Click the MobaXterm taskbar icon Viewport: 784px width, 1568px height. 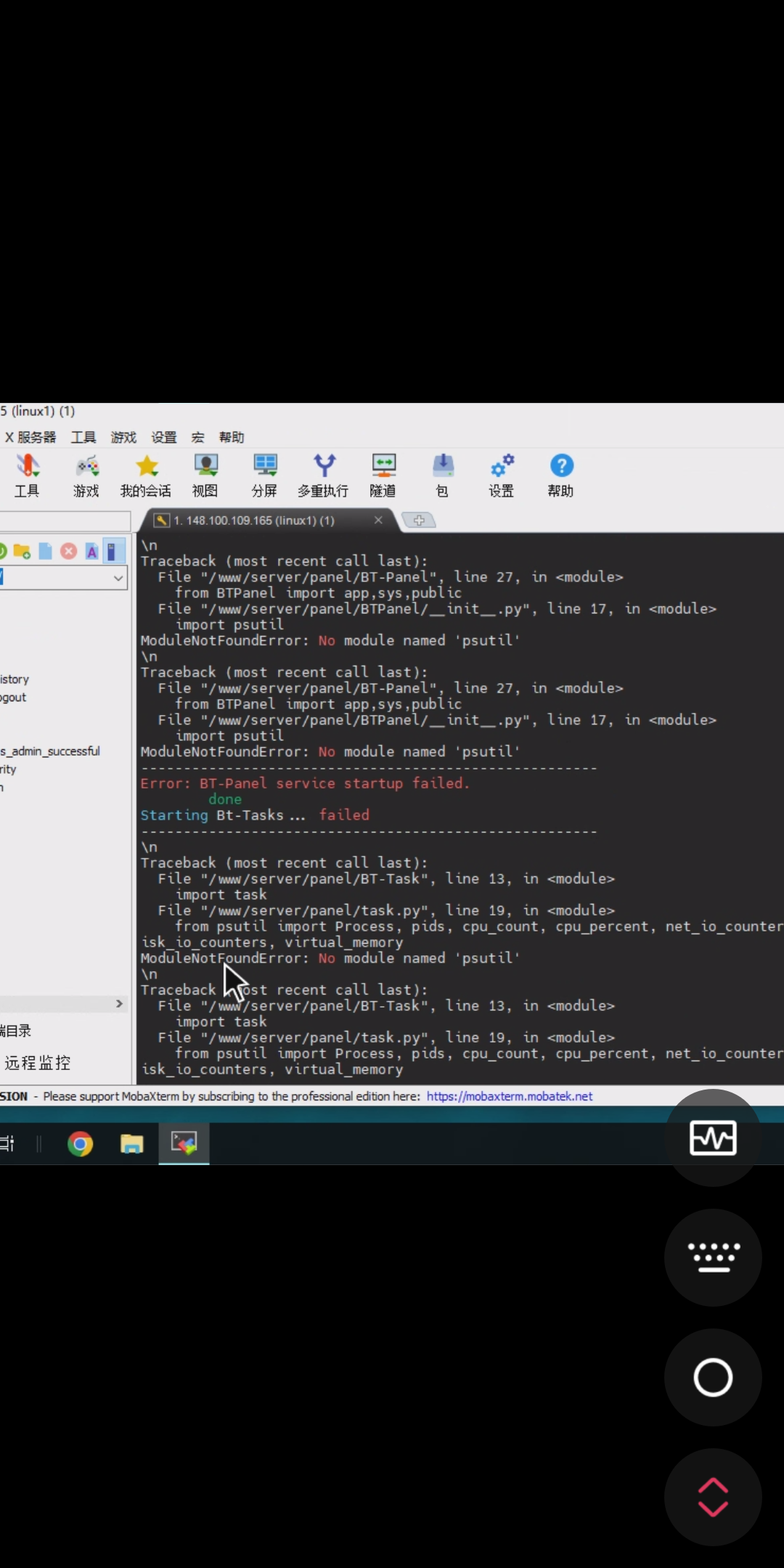184,1143
